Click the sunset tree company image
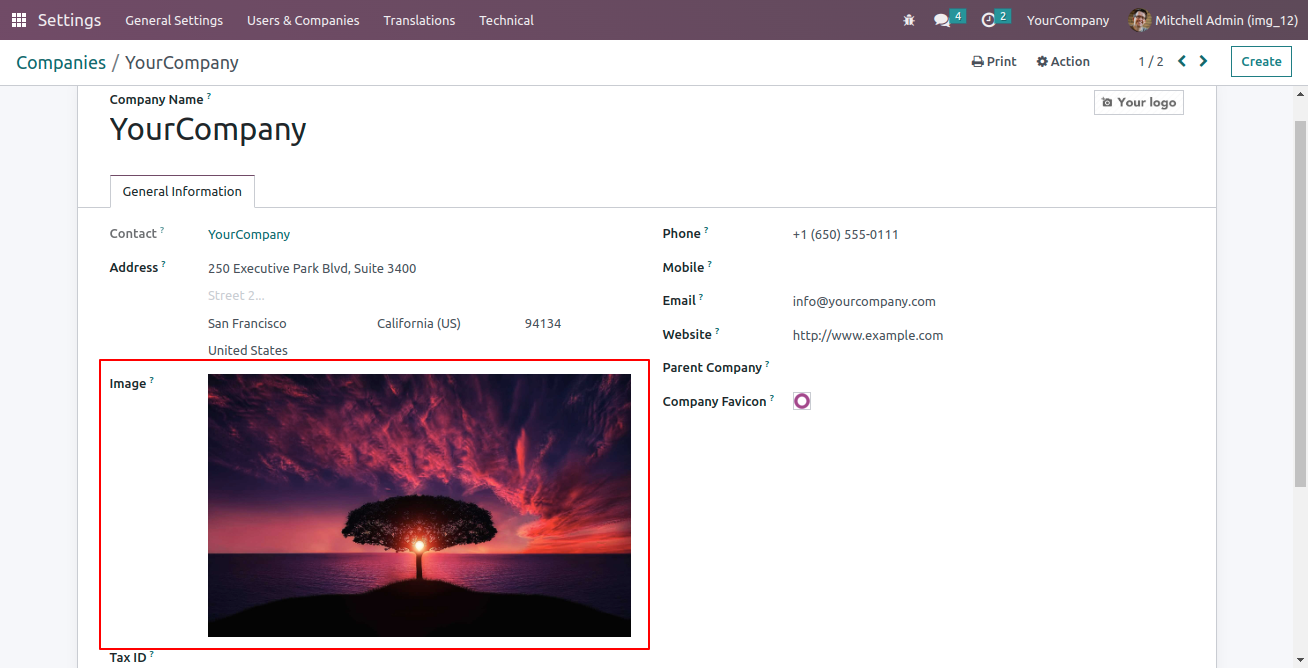This screenshot has height=668, width=1308. click(x=419, y=505)
